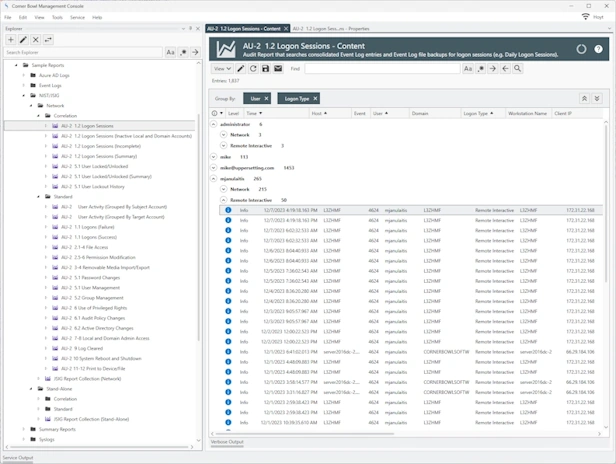Collapse the administrator group

point(213,124)
